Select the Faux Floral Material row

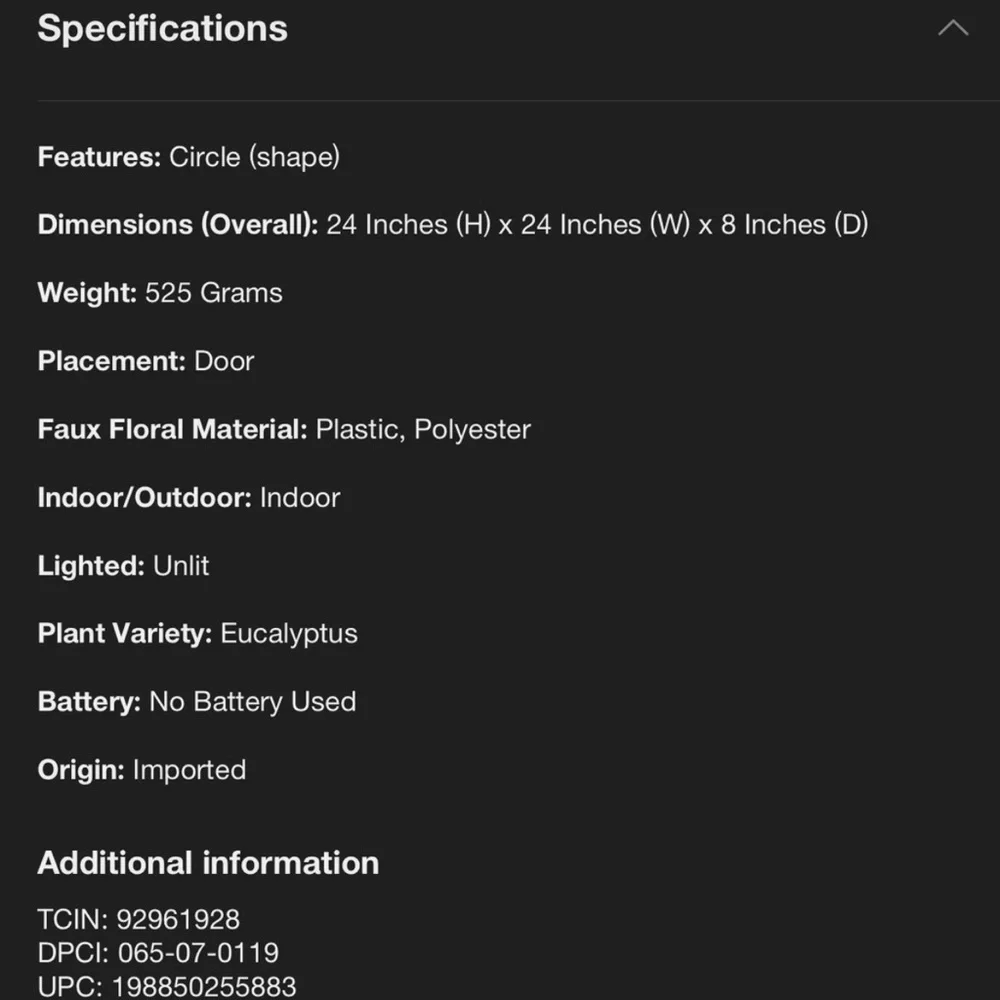point(284,429)
